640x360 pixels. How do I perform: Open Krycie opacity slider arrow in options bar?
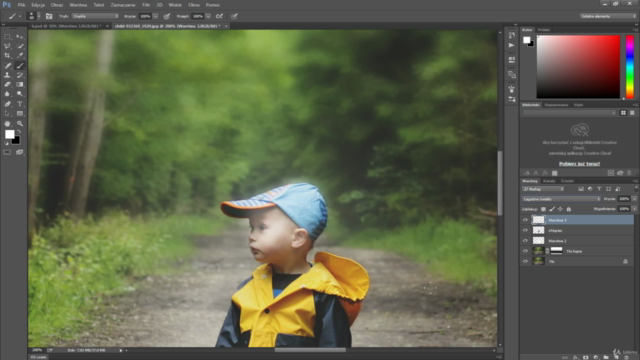pyautogui.click(x=156, y=16)
